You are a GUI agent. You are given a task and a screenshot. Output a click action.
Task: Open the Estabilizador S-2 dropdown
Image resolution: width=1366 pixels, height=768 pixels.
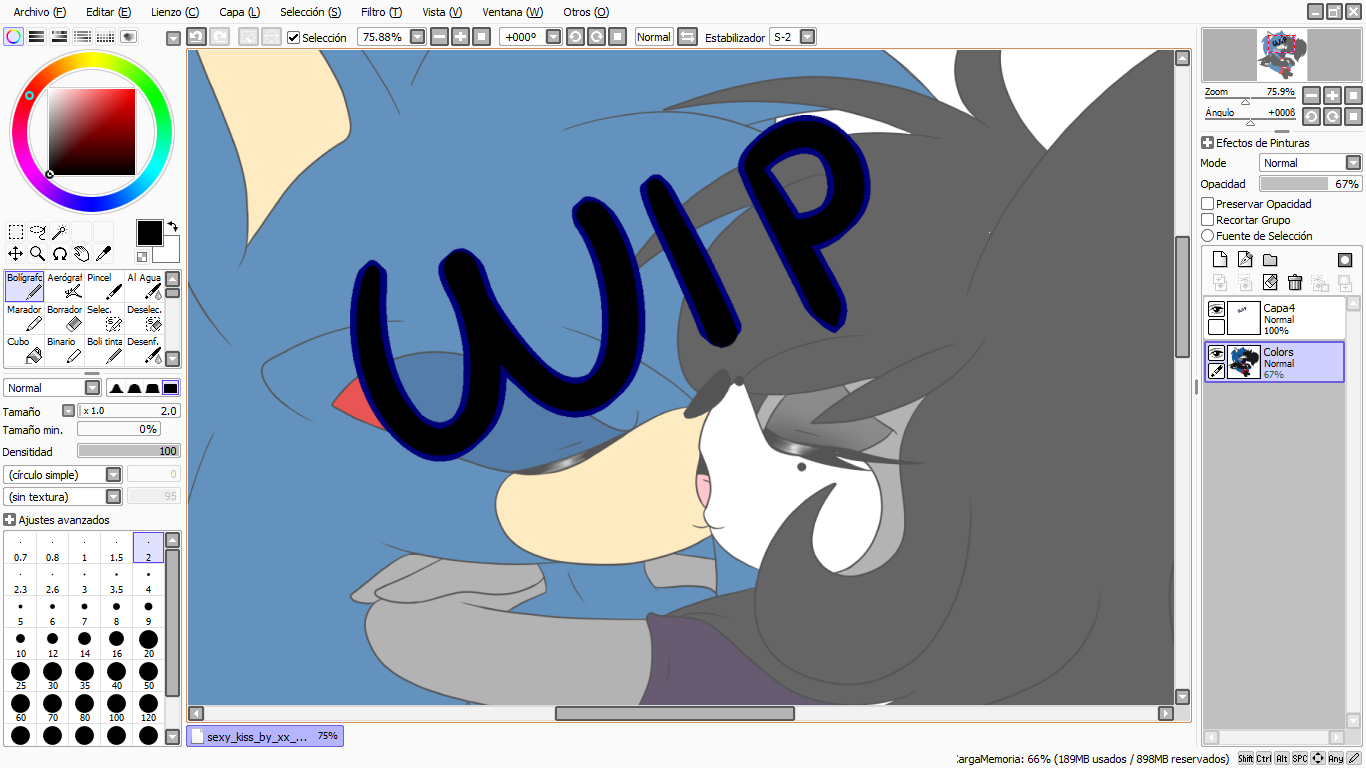click(807, 37)
